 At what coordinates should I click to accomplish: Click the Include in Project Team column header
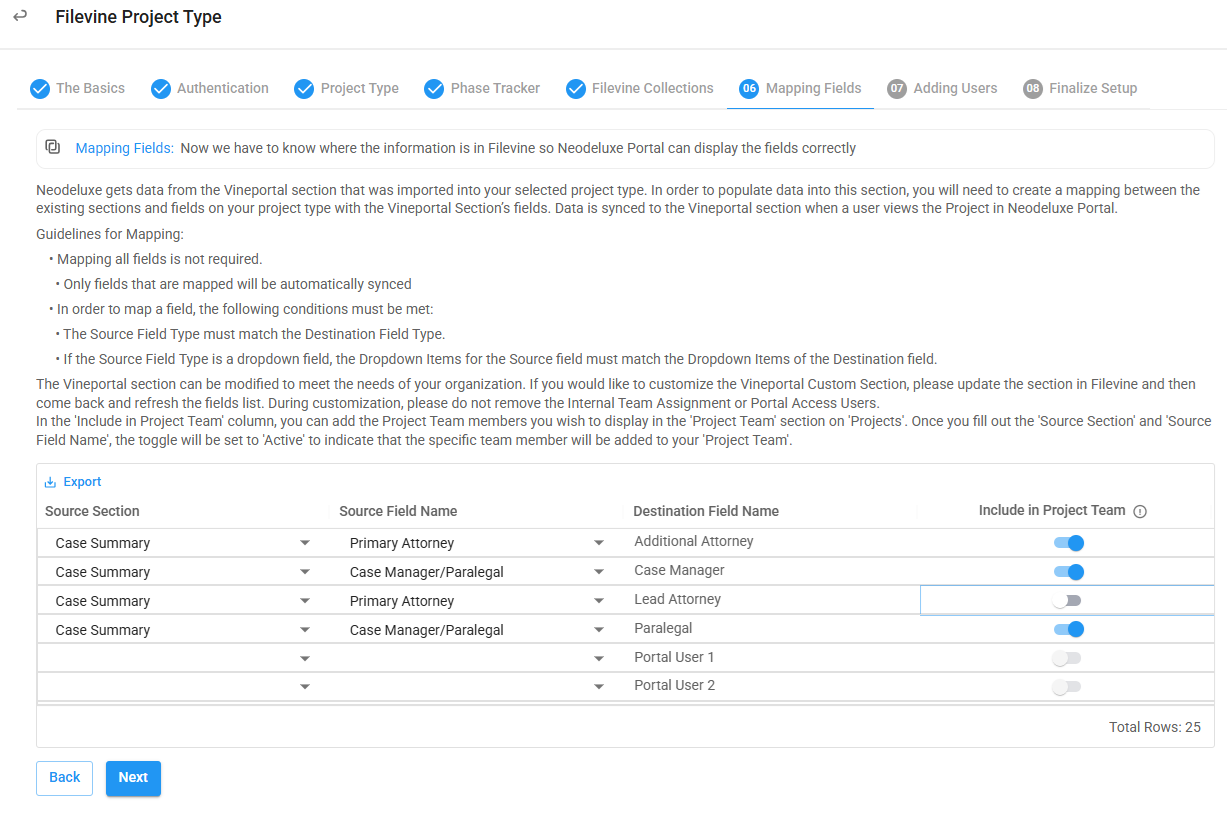tap(1052, 510)
